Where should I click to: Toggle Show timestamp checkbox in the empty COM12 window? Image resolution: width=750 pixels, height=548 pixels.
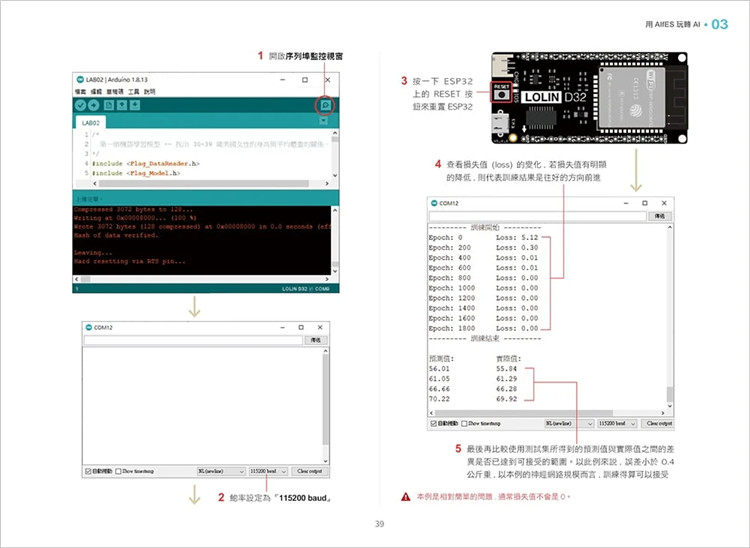tap(118, 471)
